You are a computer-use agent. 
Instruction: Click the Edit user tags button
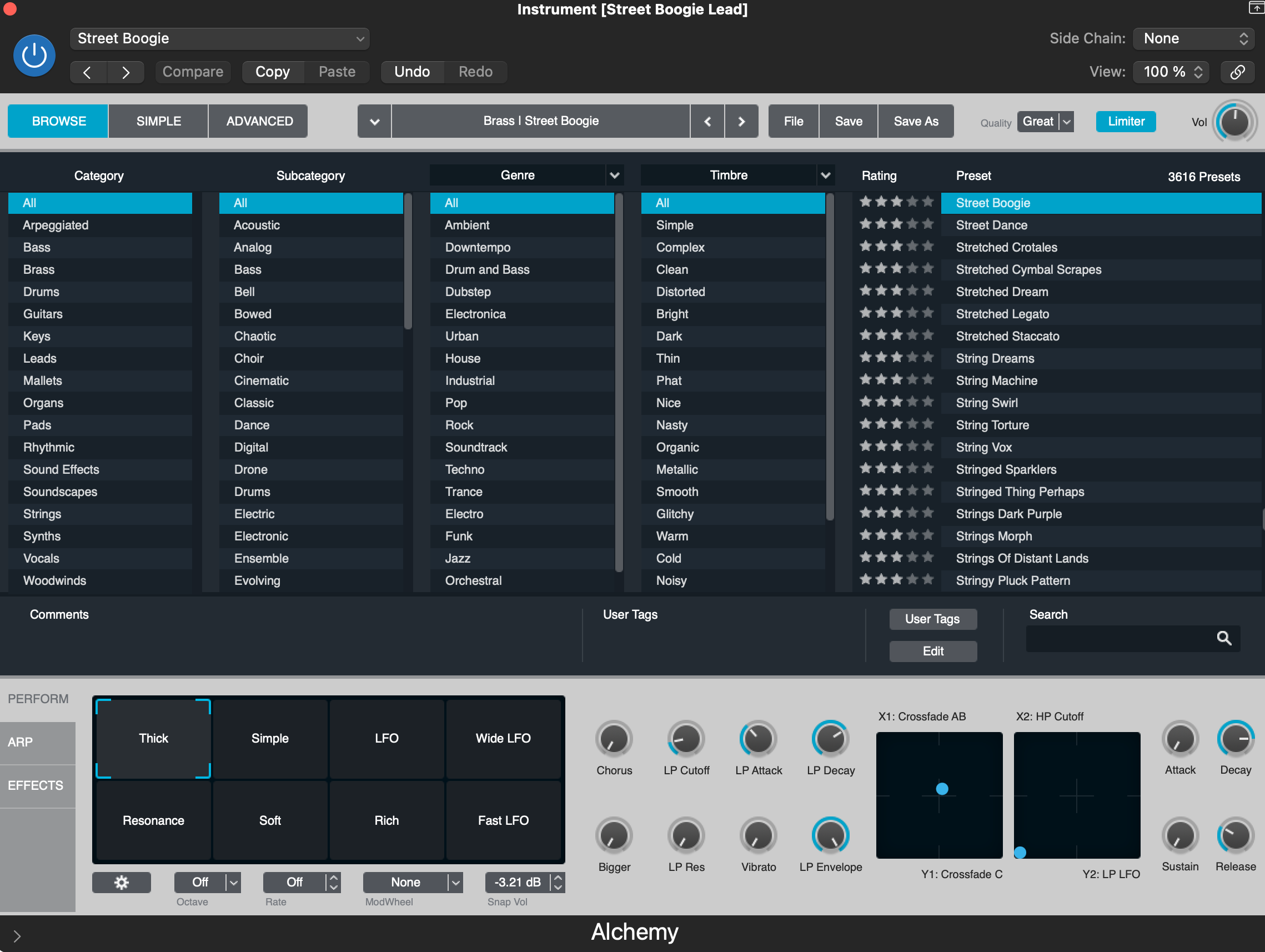tap(932, 651)
